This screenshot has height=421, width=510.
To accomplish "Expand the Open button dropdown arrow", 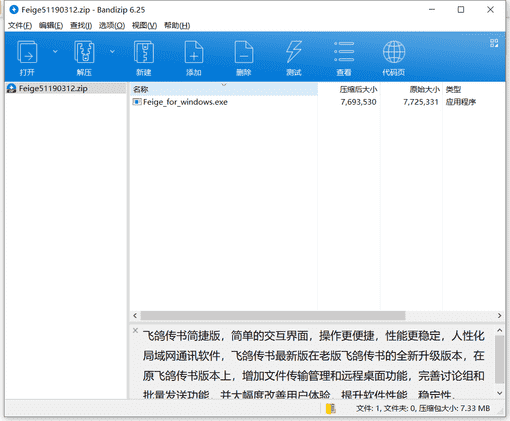I will pyautogui.click(x=55, y=51).
